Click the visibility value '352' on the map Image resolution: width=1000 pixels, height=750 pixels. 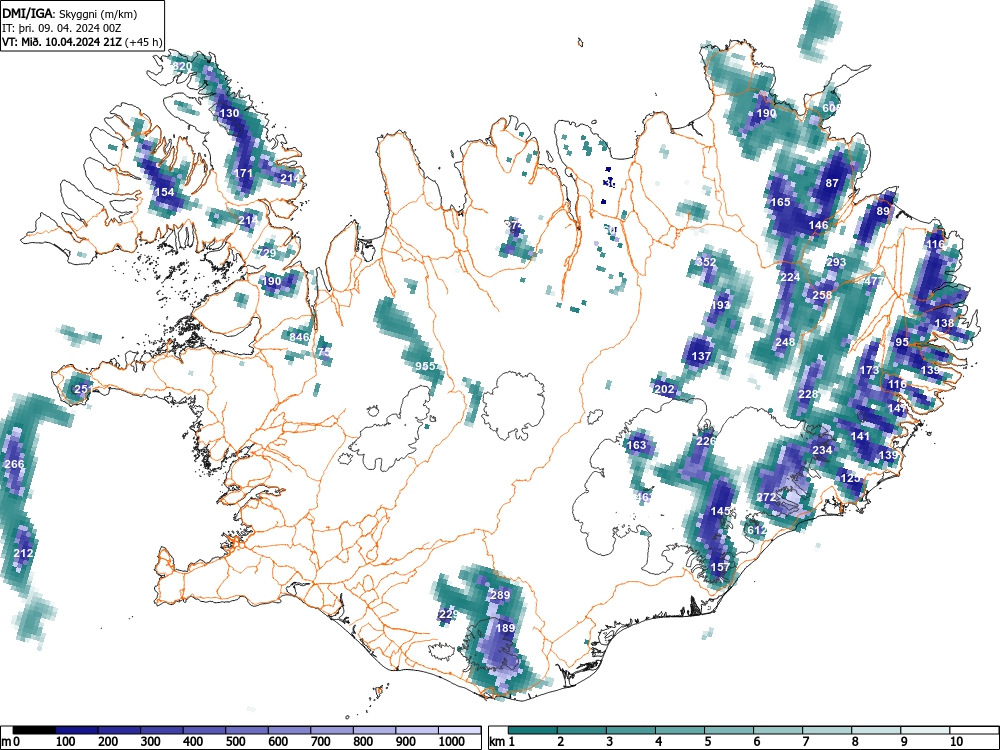[x=706, y=261]
